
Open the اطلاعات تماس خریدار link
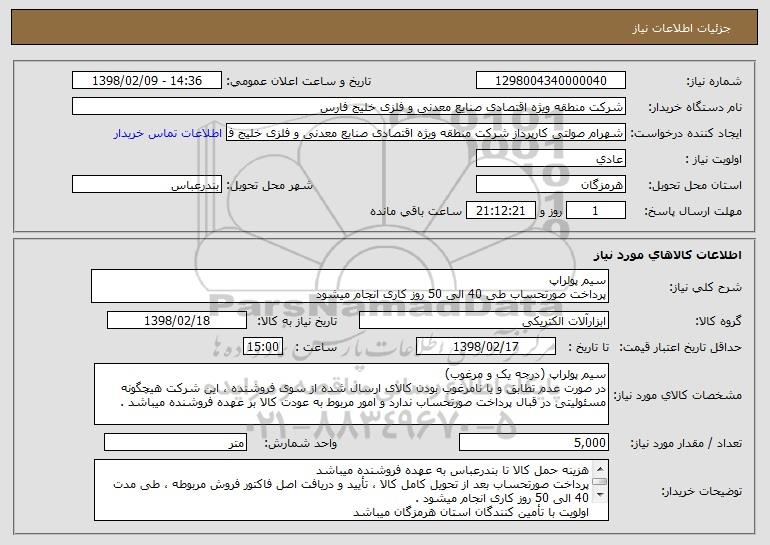pos(168,134)
